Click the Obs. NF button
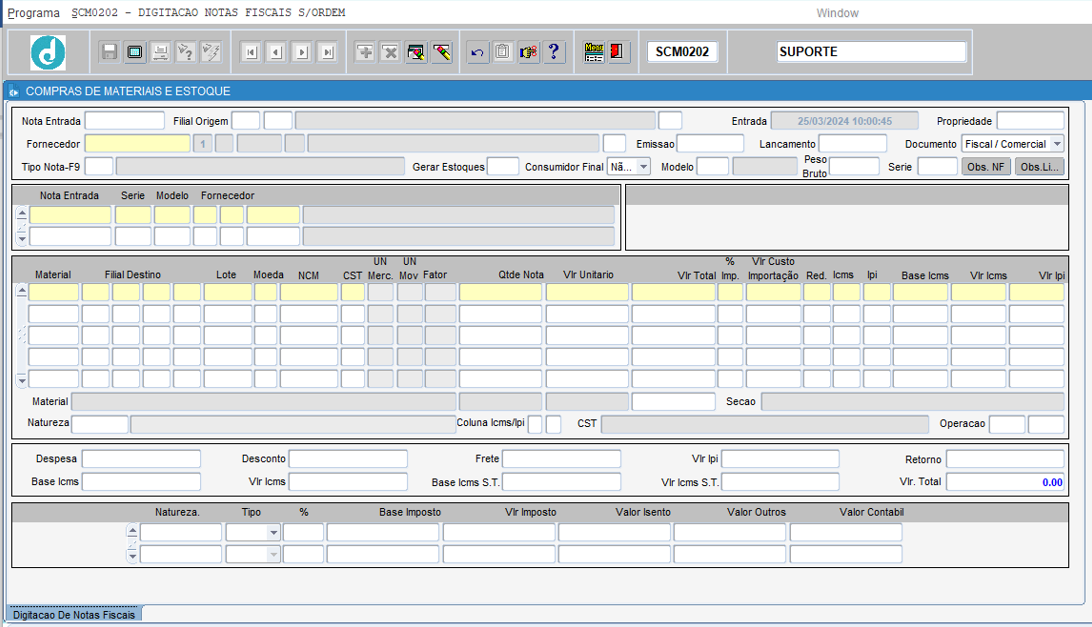The height and width of the screenshot is (627, 1092). (985, 167)
